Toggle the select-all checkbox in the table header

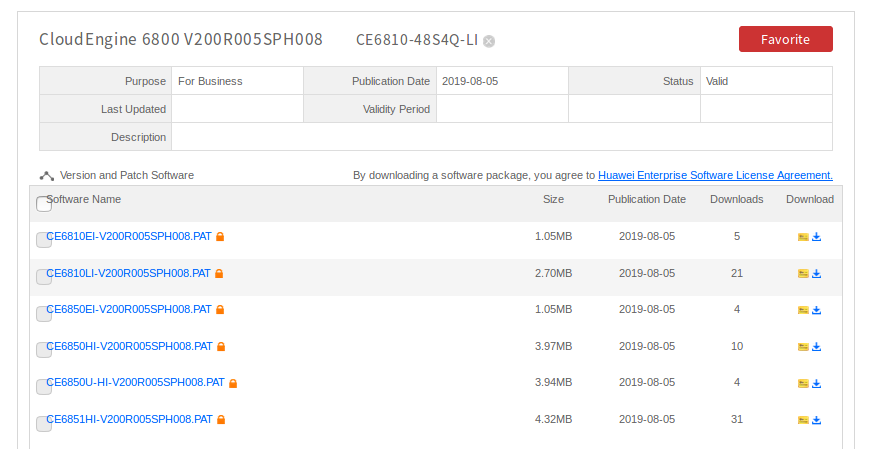(x=44, y=204)
